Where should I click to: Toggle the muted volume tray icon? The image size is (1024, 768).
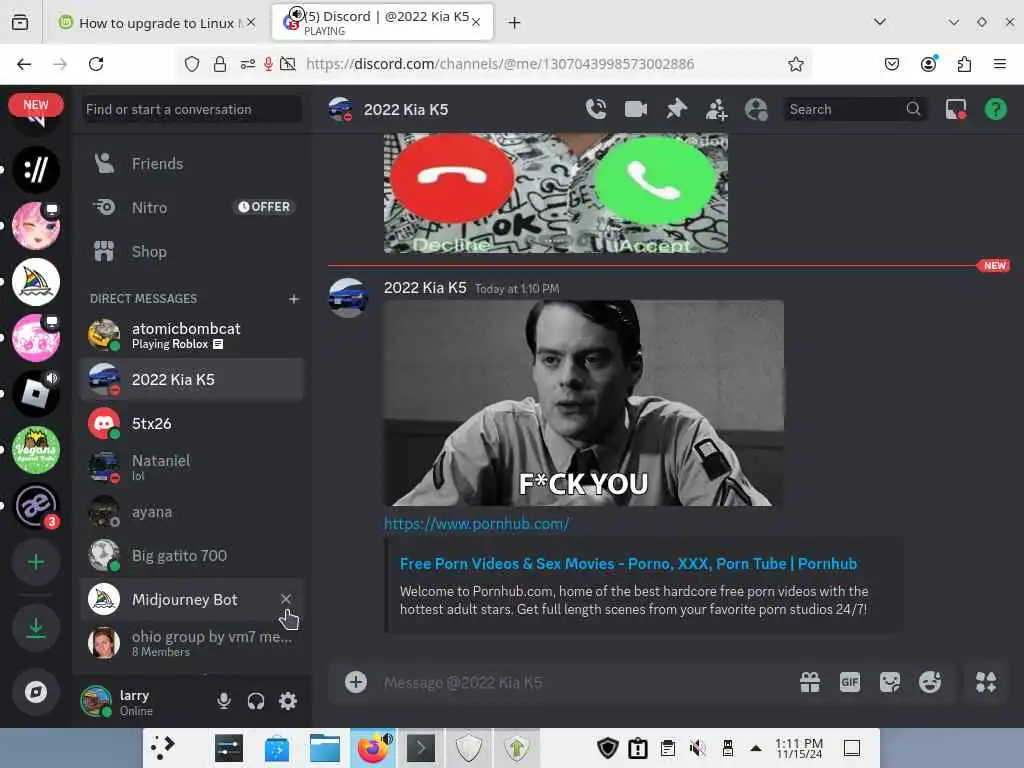click(x=697, y=748)
